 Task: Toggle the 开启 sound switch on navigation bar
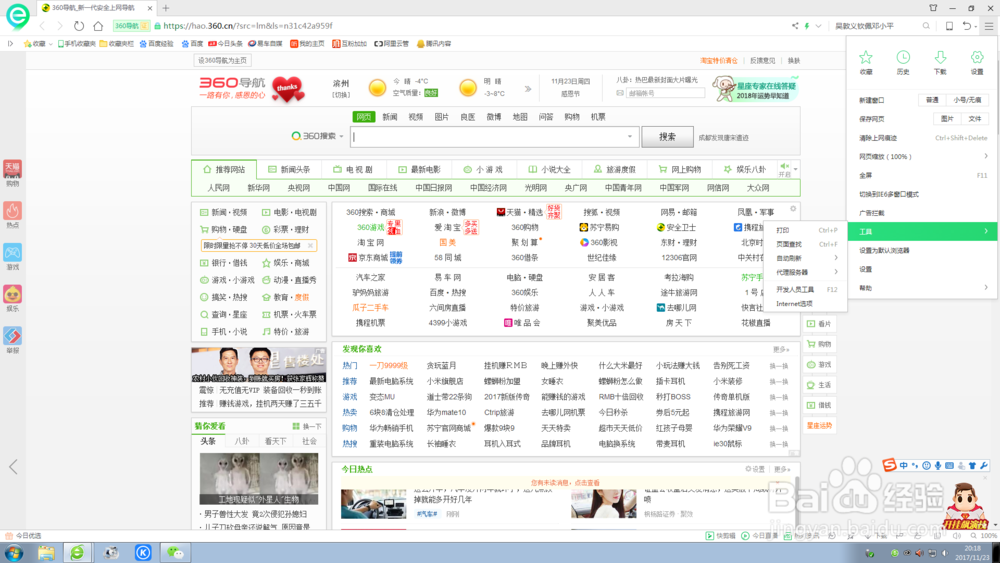point(785,169)
